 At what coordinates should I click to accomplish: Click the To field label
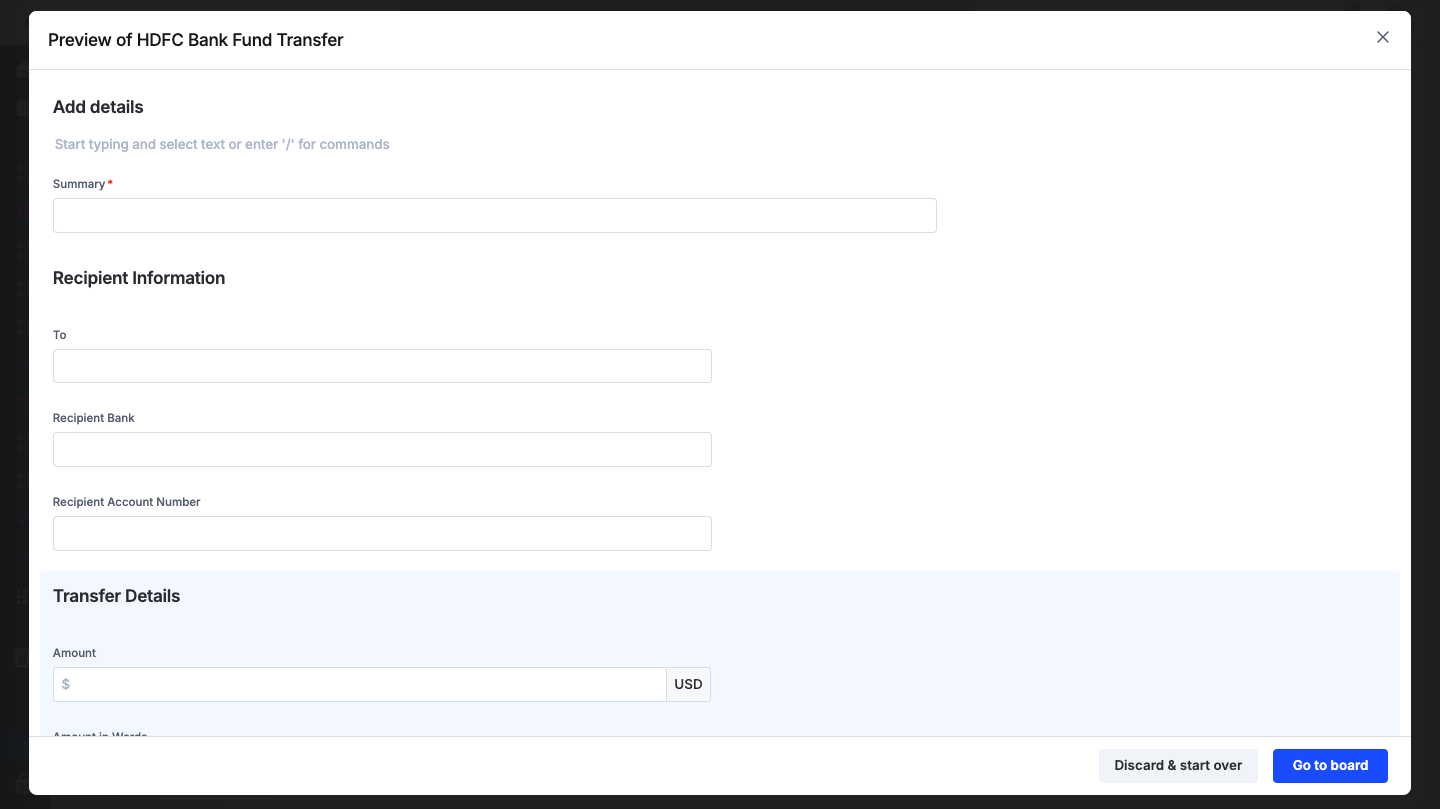60,335
